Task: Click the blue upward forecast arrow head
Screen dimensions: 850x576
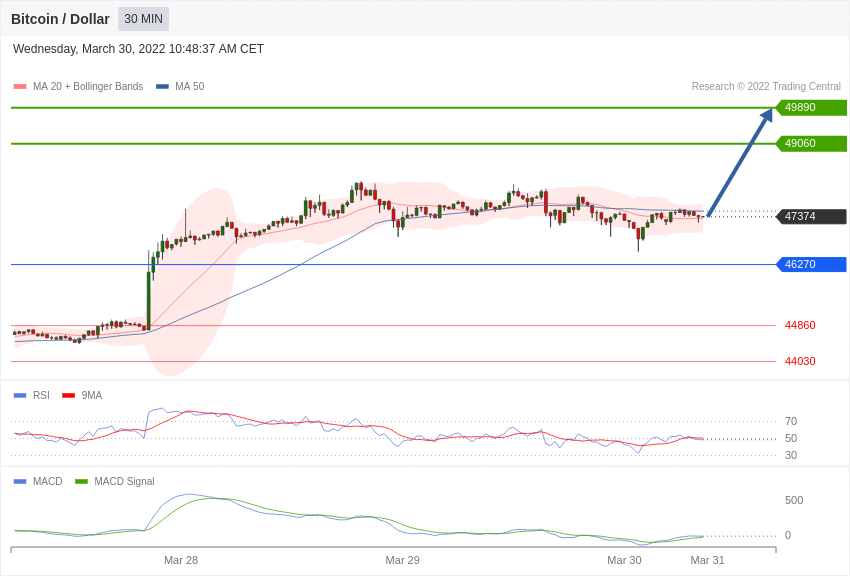Action: (x=766, y=116)
